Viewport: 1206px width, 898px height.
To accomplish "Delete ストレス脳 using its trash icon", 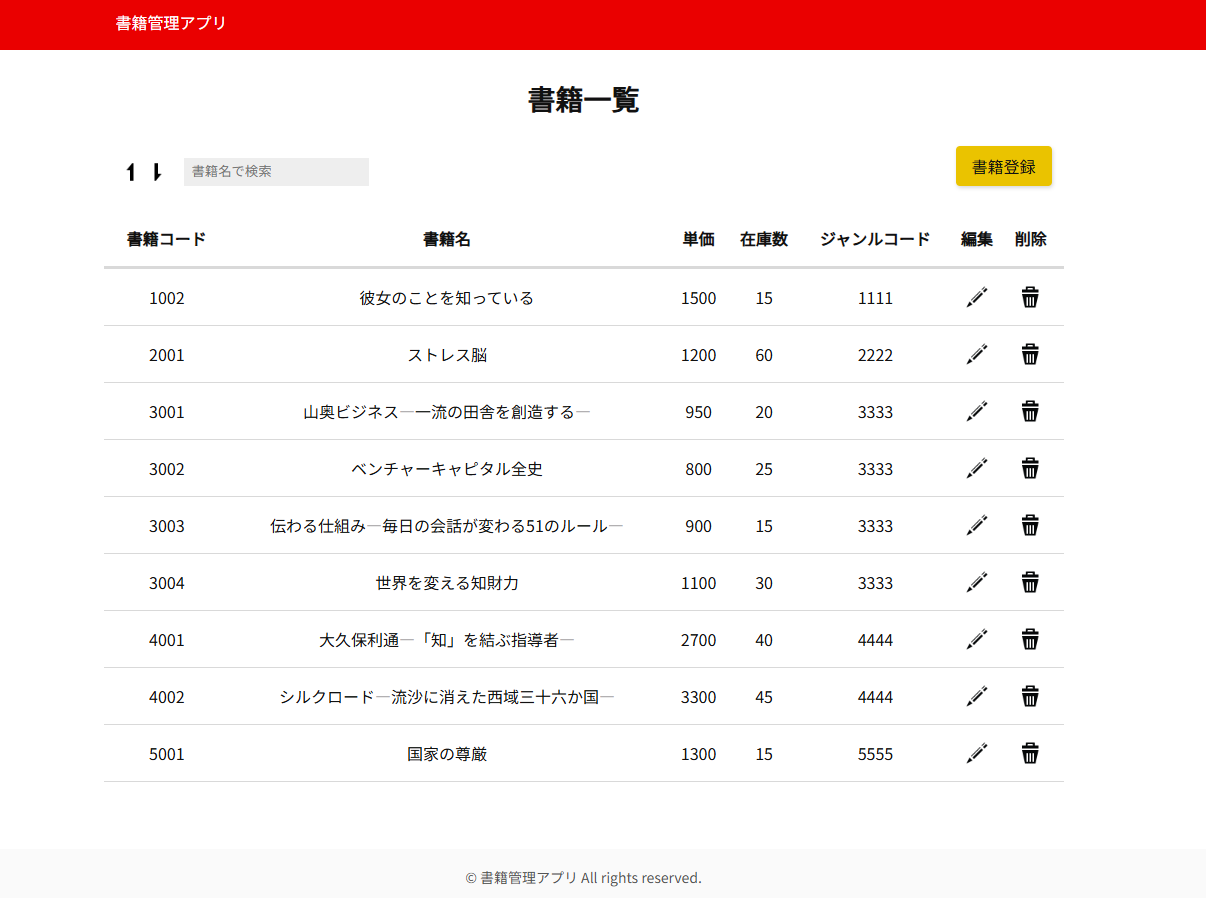I will [1030, 354].
